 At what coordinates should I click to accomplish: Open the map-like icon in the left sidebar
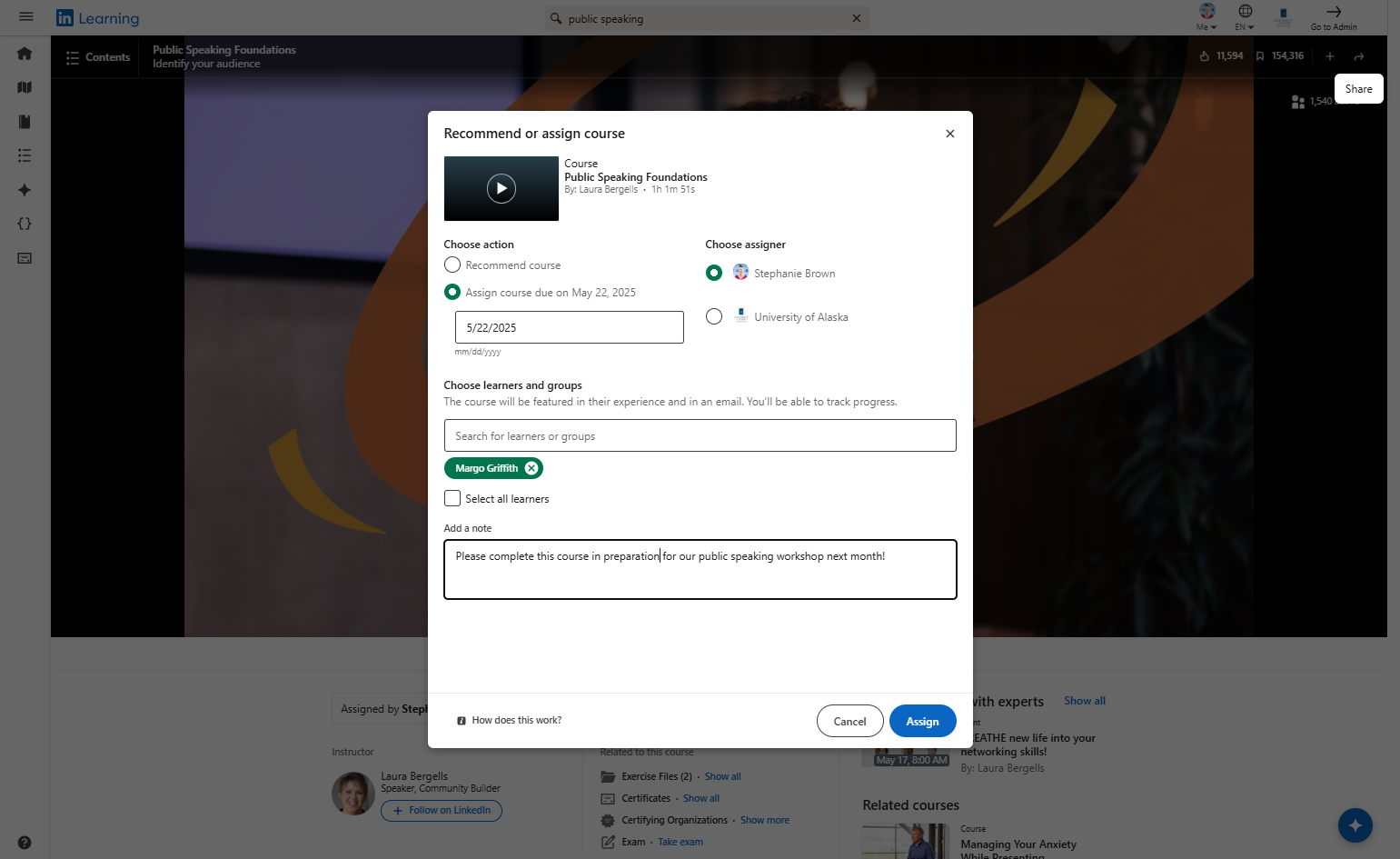pos(25,87)
